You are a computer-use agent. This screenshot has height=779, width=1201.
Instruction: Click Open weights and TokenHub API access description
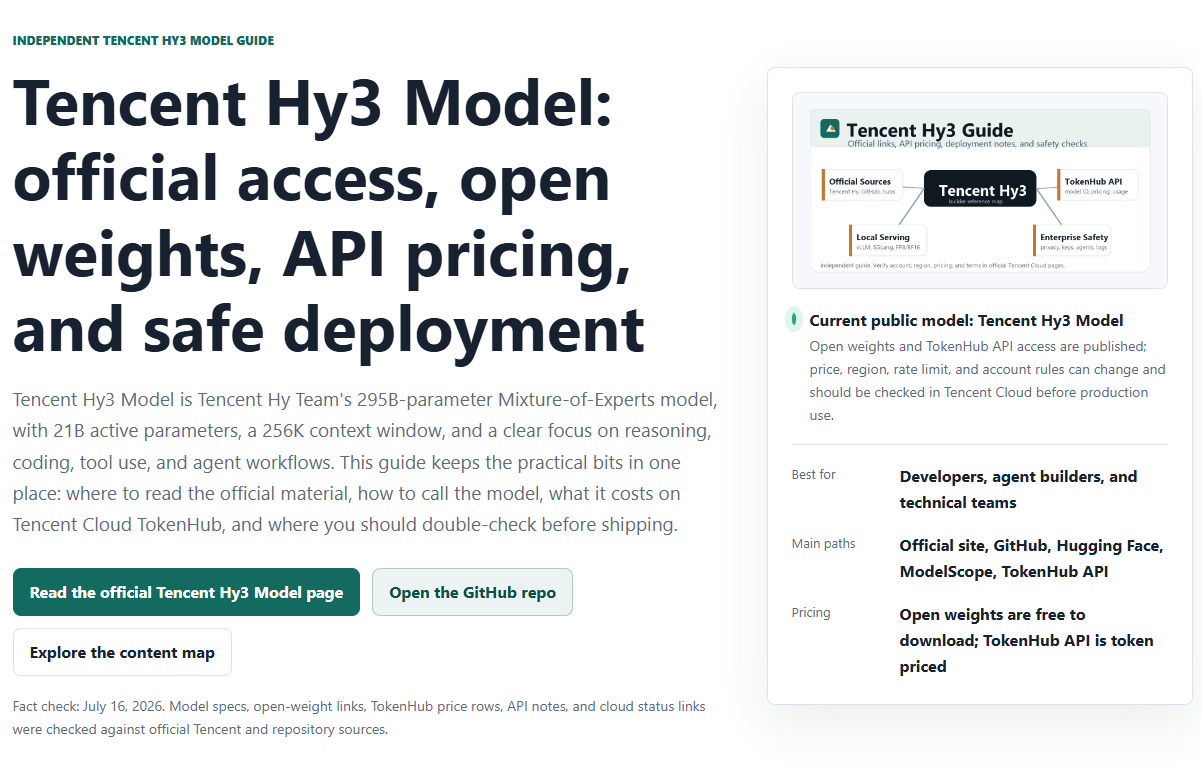tap(987, 381)
